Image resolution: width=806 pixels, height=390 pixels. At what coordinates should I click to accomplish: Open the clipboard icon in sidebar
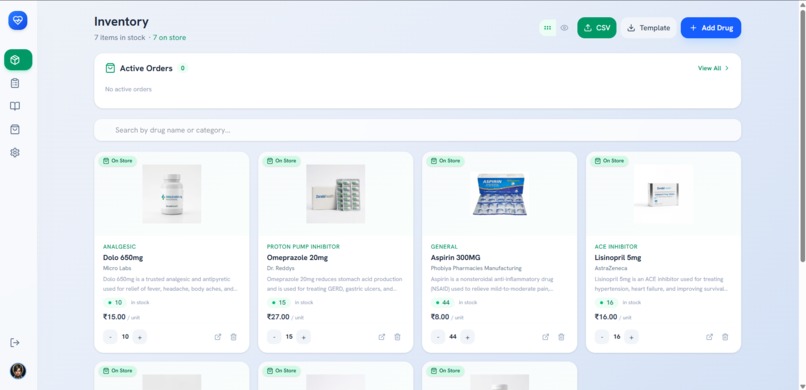[x=15, y=83]
